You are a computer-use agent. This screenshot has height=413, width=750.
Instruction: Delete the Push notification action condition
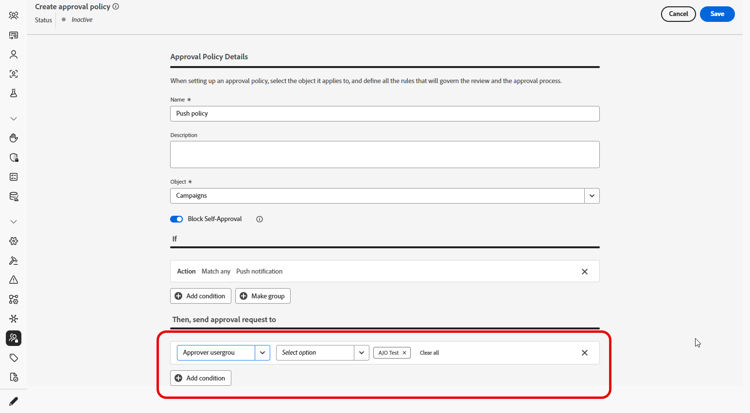pyautogui.click(x=585, y=272)
